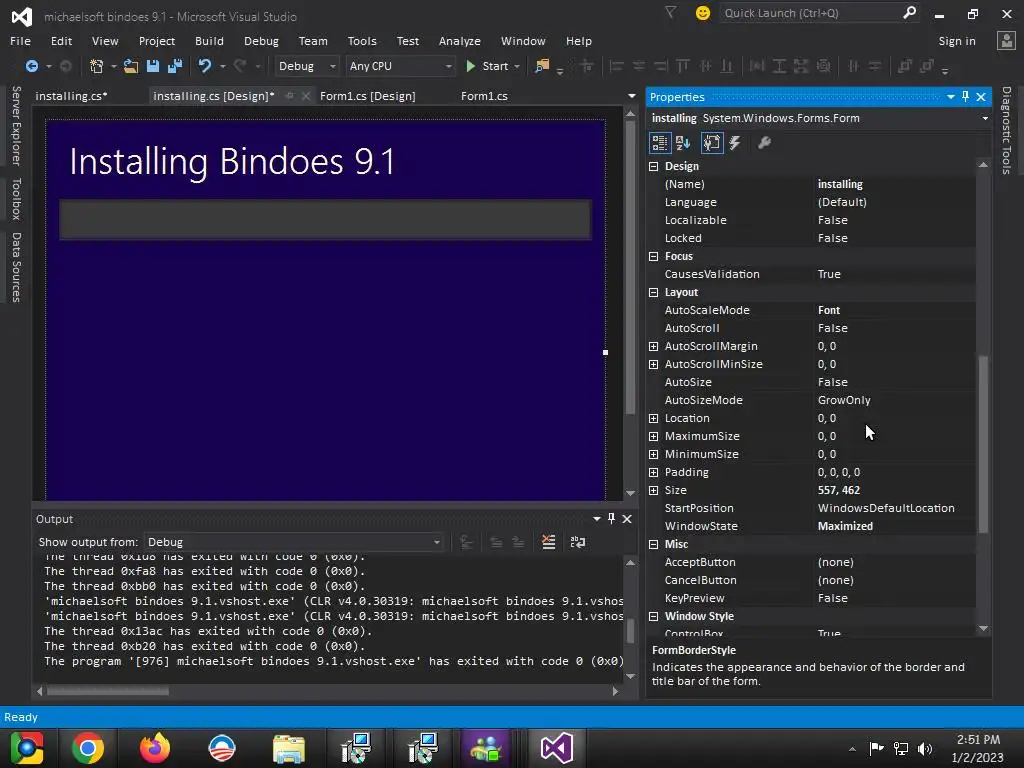Switch to the Form1.cs tab
This screenshot has width=1024, height=768.
[x=484, y=96]
